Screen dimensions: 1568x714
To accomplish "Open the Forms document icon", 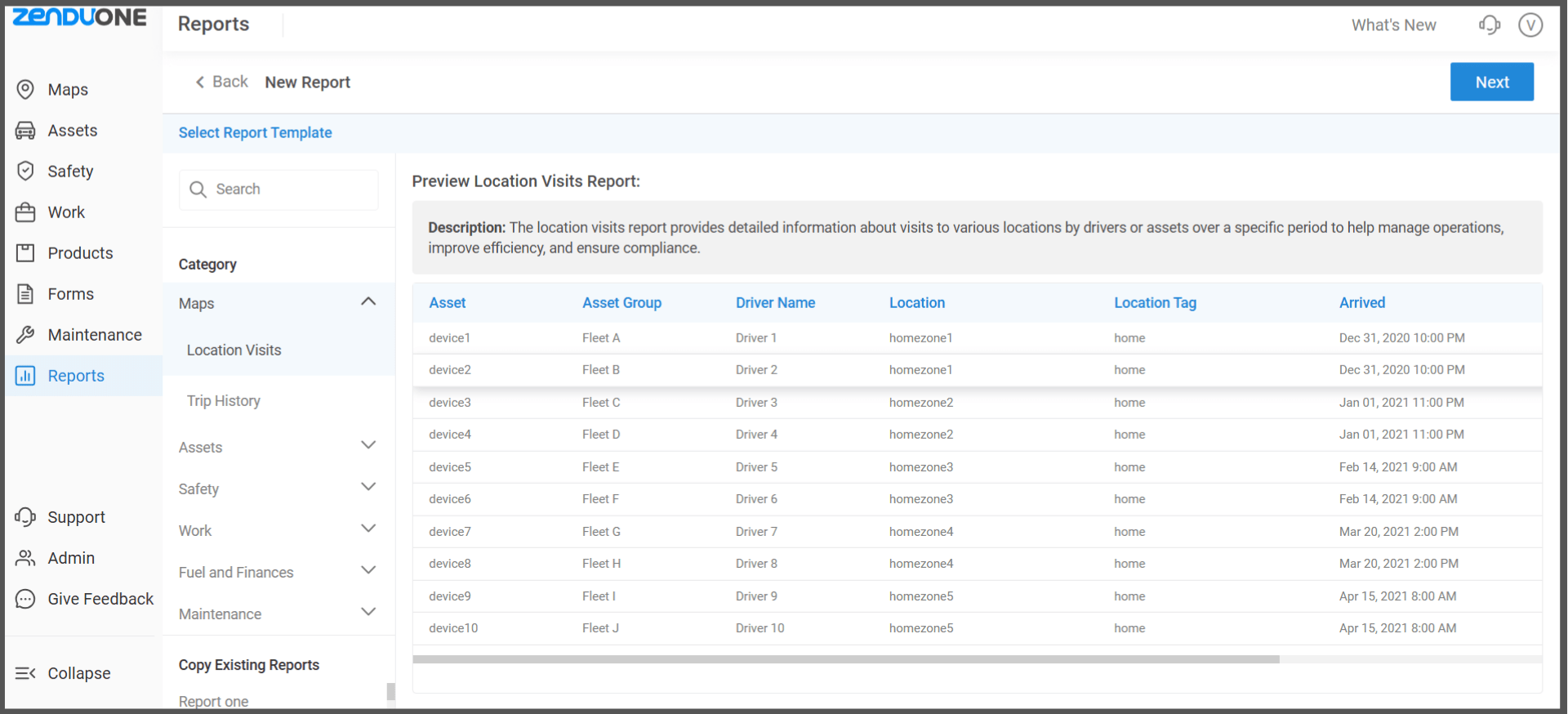I will coord(25,294).
